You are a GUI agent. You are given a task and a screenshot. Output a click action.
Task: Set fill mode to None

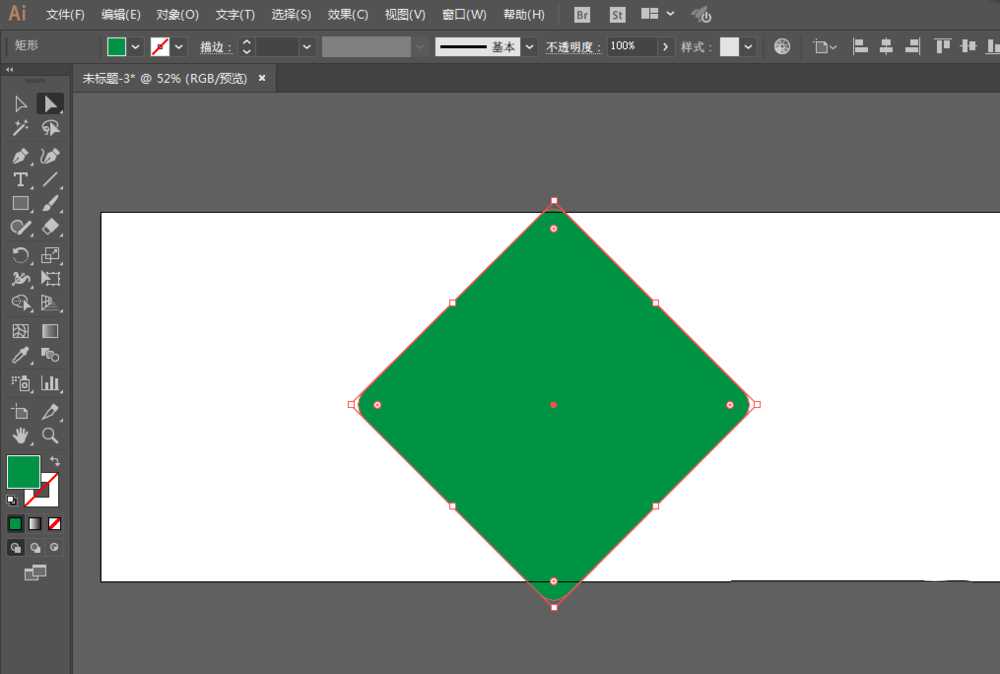click(55, 523)
